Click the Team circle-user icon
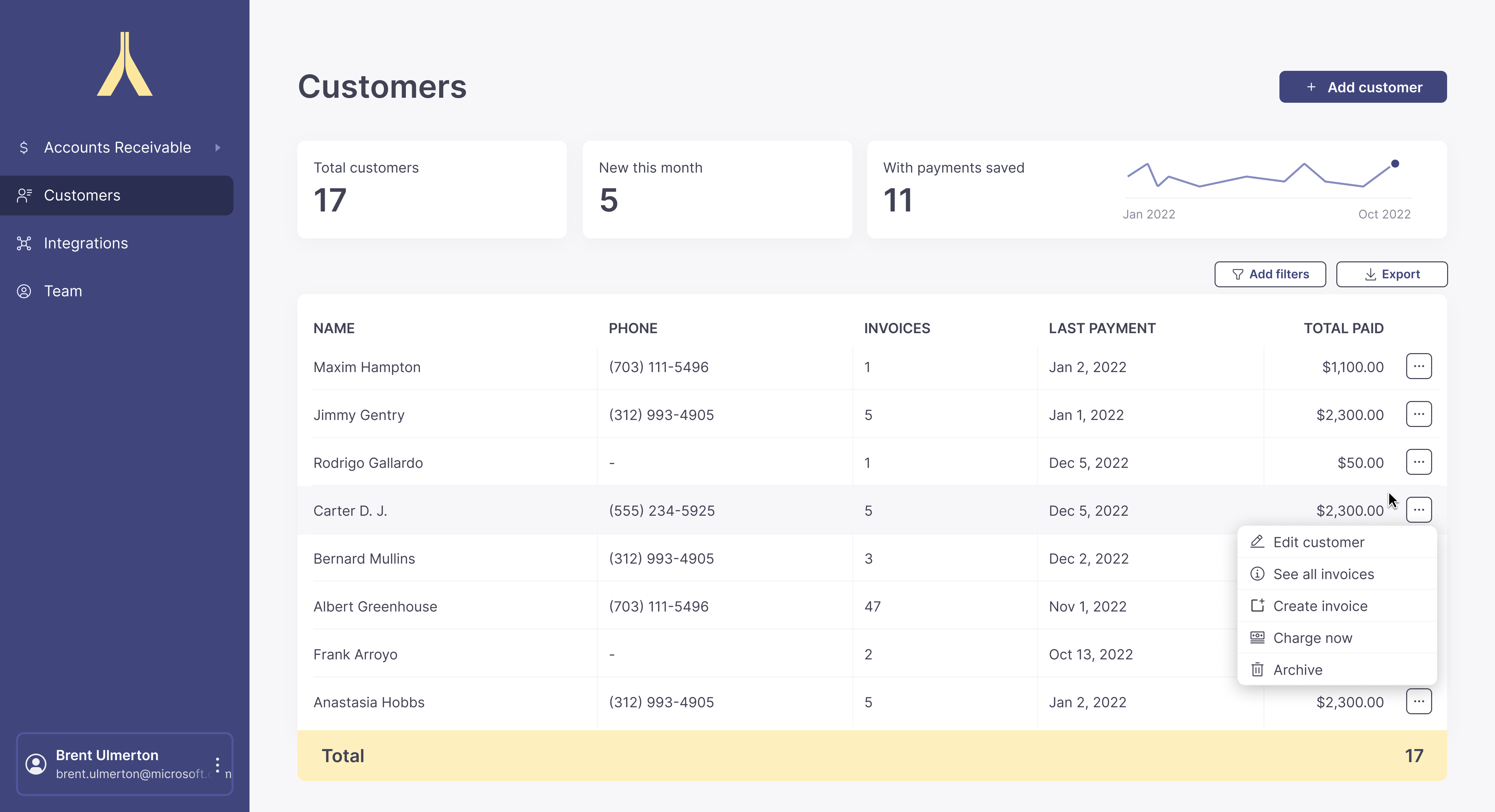 pyautogui.click(x=24, y=291)
